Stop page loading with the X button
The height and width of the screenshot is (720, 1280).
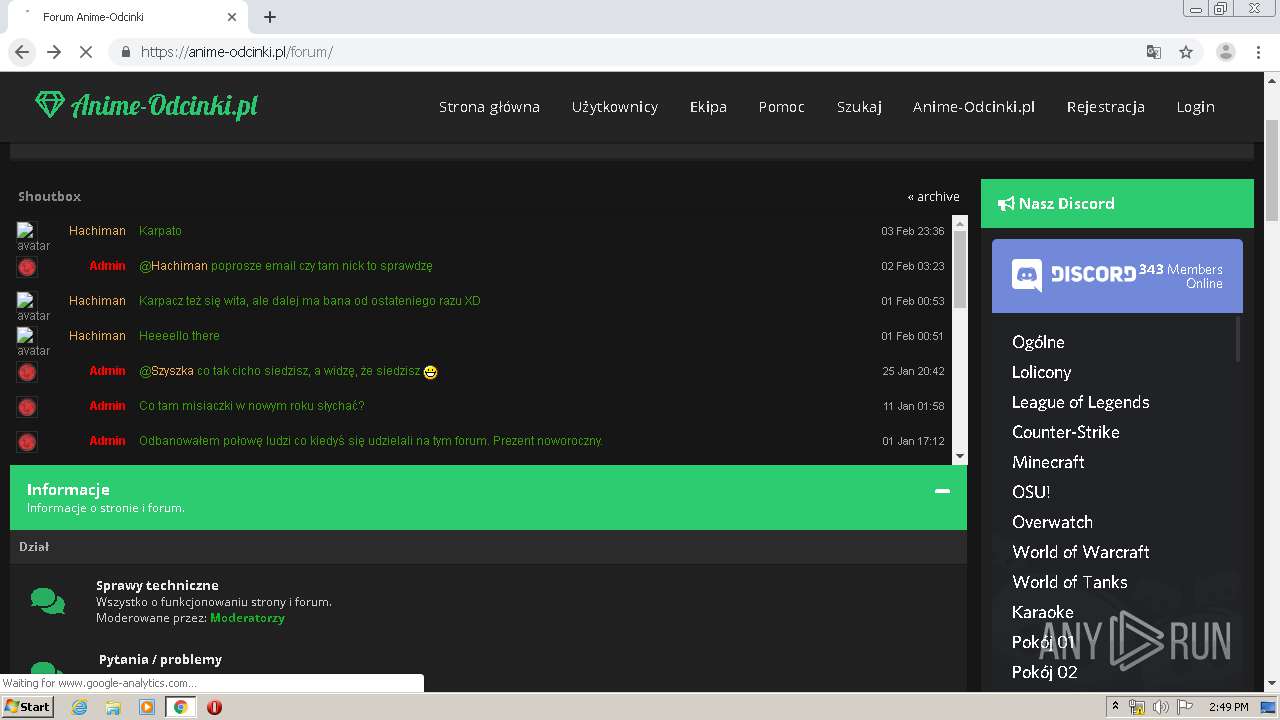click(86, 52)
